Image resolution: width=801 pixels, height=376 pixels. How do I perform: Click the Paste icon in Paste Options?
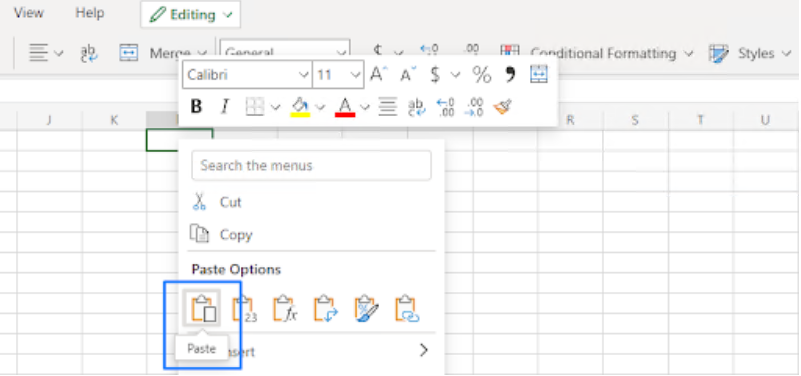pos(202,308)
